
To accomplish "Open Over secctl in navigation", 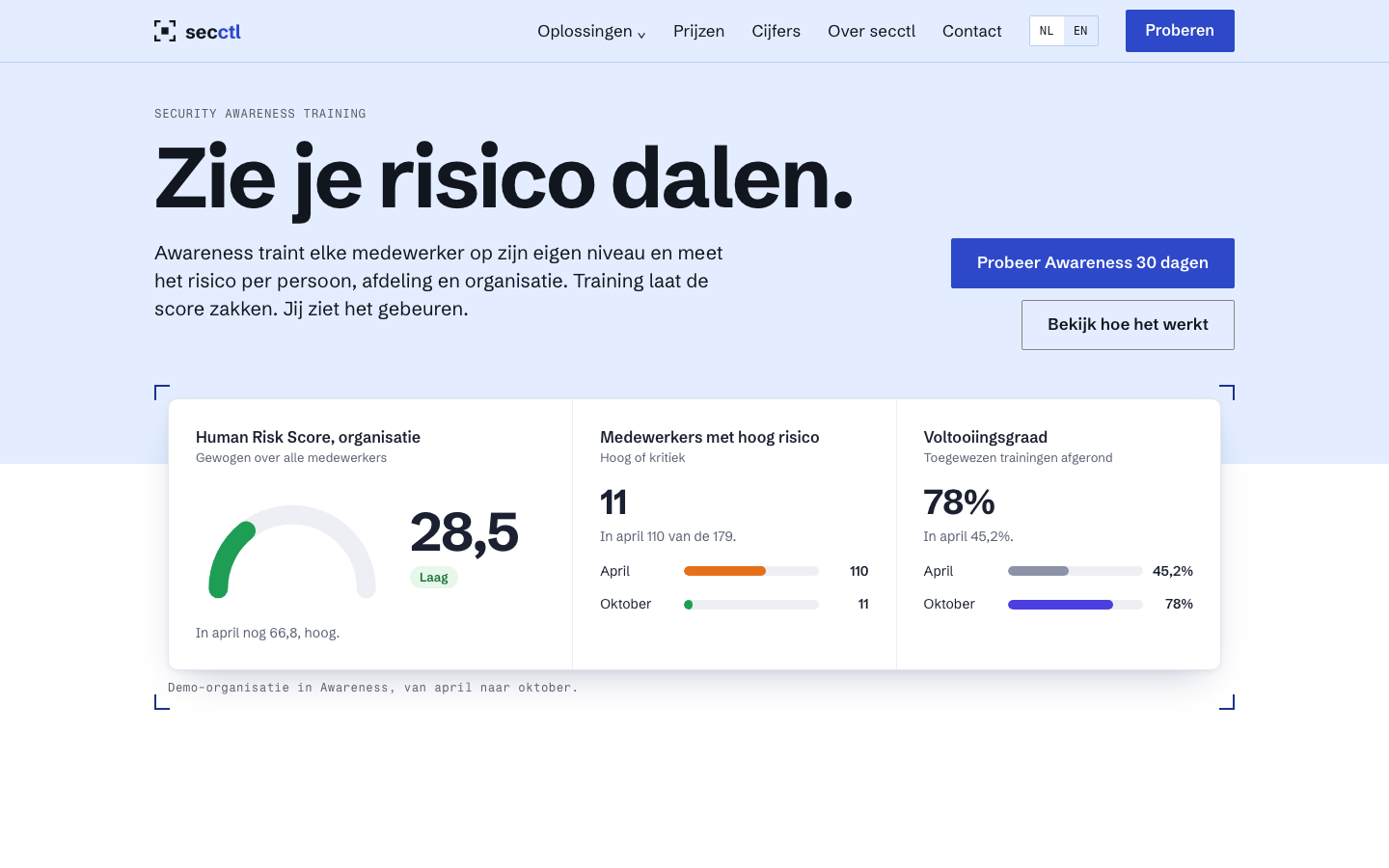I will coord(871,31).
